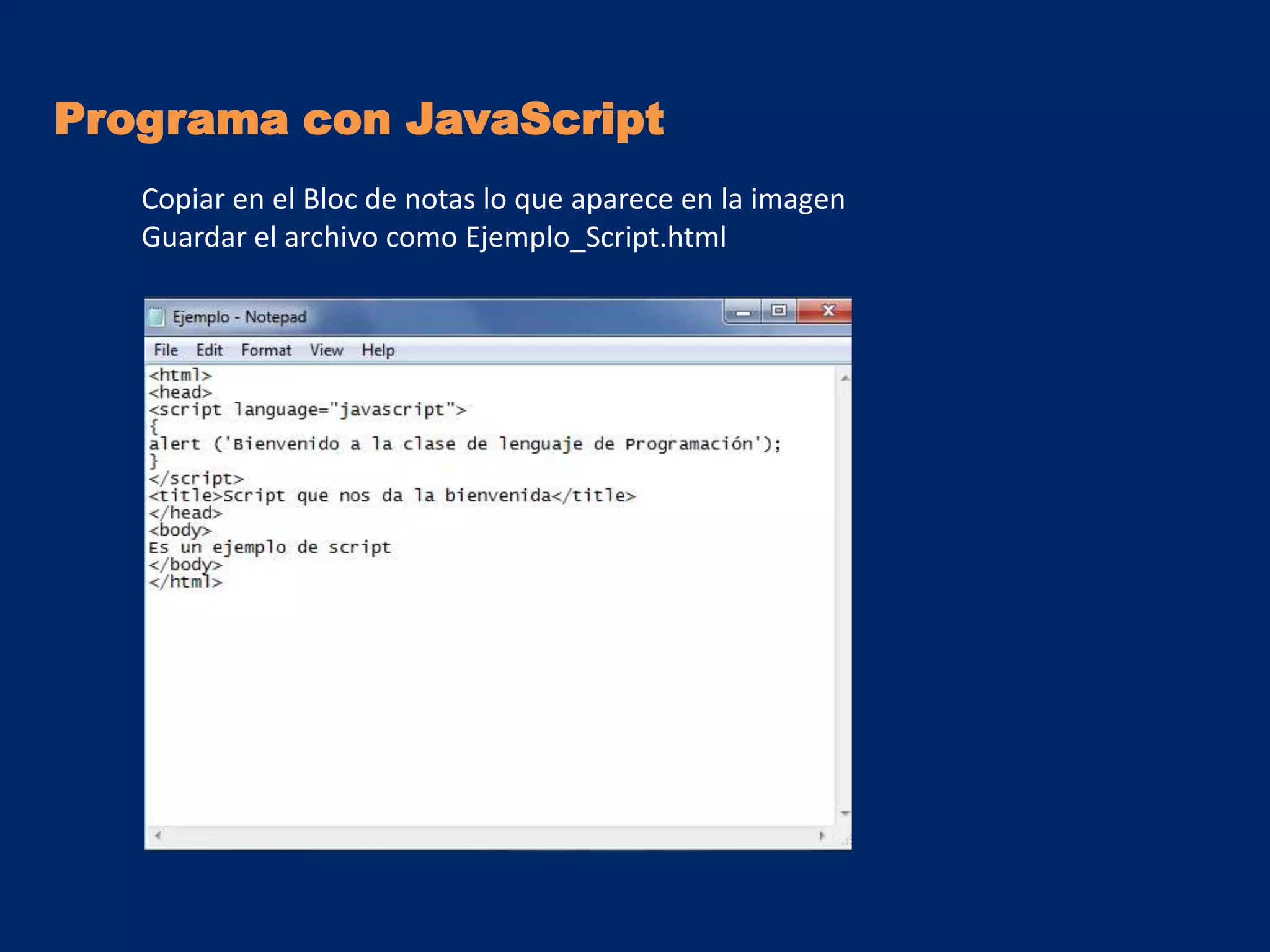Open the Format menu in Notepad

tap(266, 350)
